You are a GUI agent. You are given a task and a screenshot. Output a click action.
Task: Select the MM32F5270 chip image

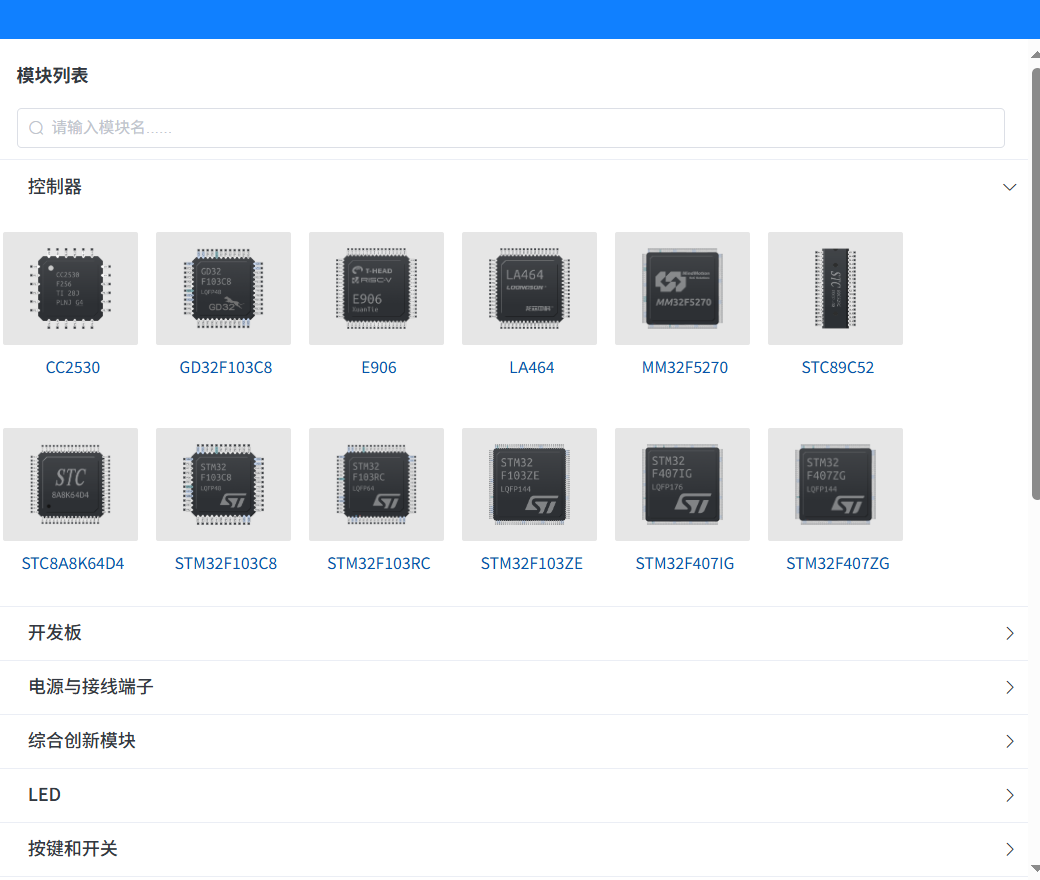click(682, 288)
